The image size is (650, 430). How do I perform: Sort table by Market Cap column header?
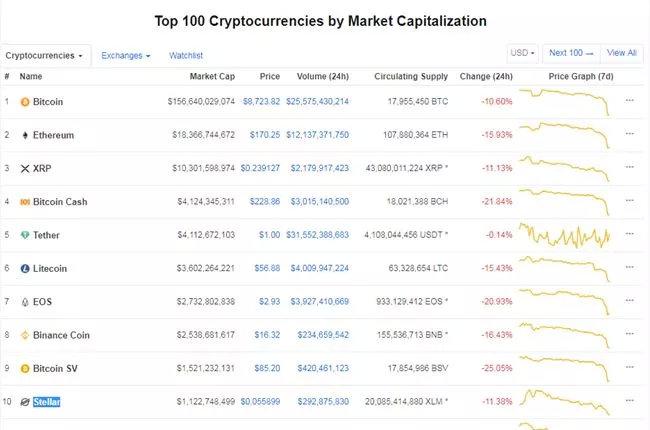tap(212, 76)
